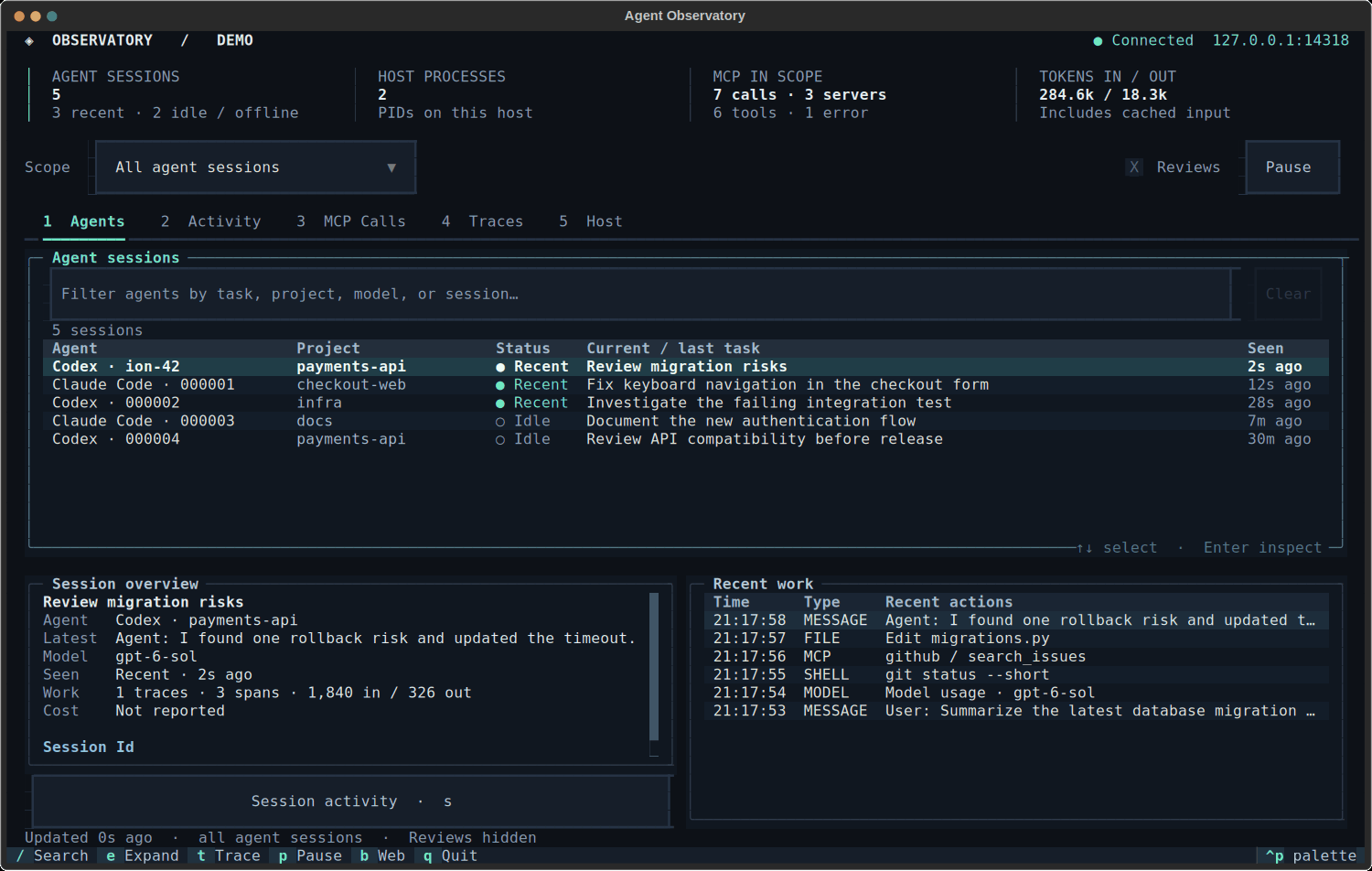The image size is (1372, 871).
Task: Open the MCP Calls tab
Action: coord(351,221)
